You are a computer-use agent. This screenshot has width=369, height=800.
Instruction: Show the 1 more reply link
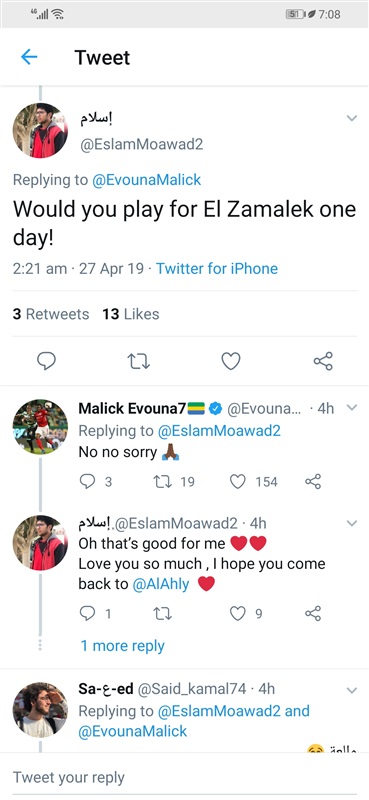122,646
